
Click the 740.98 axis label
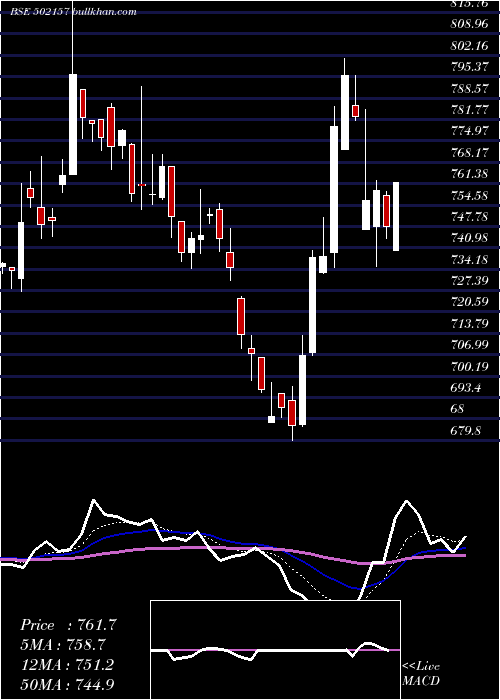[x=469, y=238]
